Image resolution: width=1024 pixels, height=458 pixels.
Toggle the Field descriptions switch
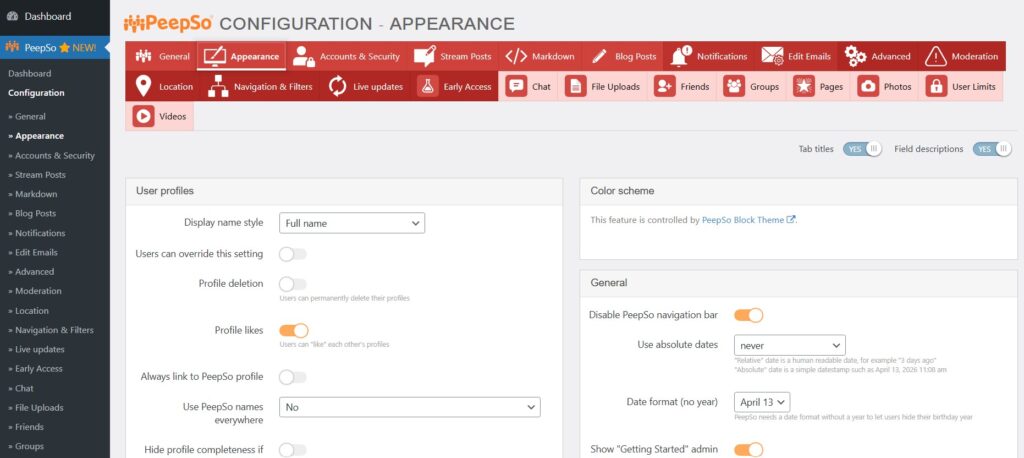pyautogui.click(x=992, y=149)
